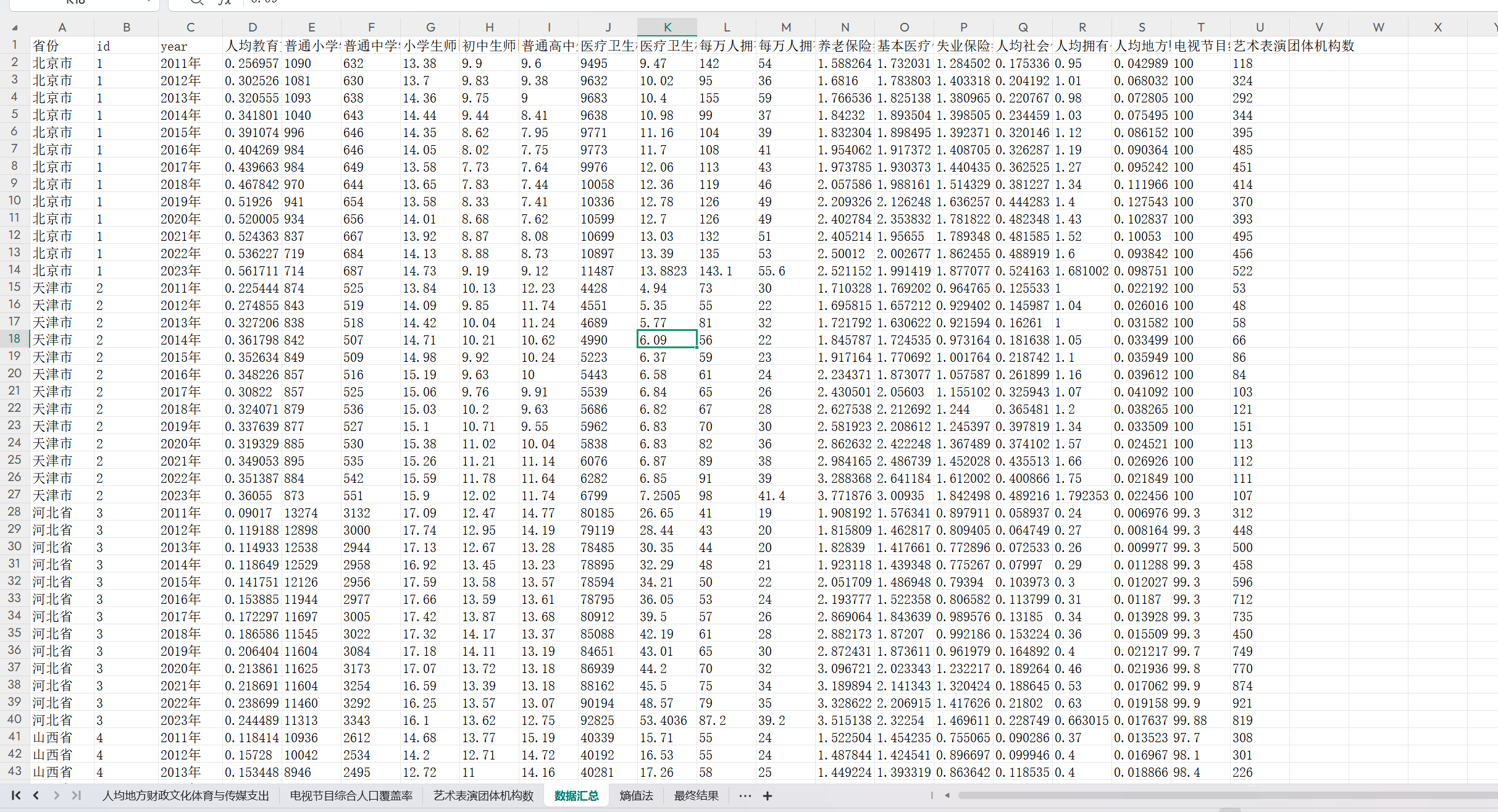Add a new sheet with plus icon
This screenshot has width=1498, height=812.
pos(767,796)
